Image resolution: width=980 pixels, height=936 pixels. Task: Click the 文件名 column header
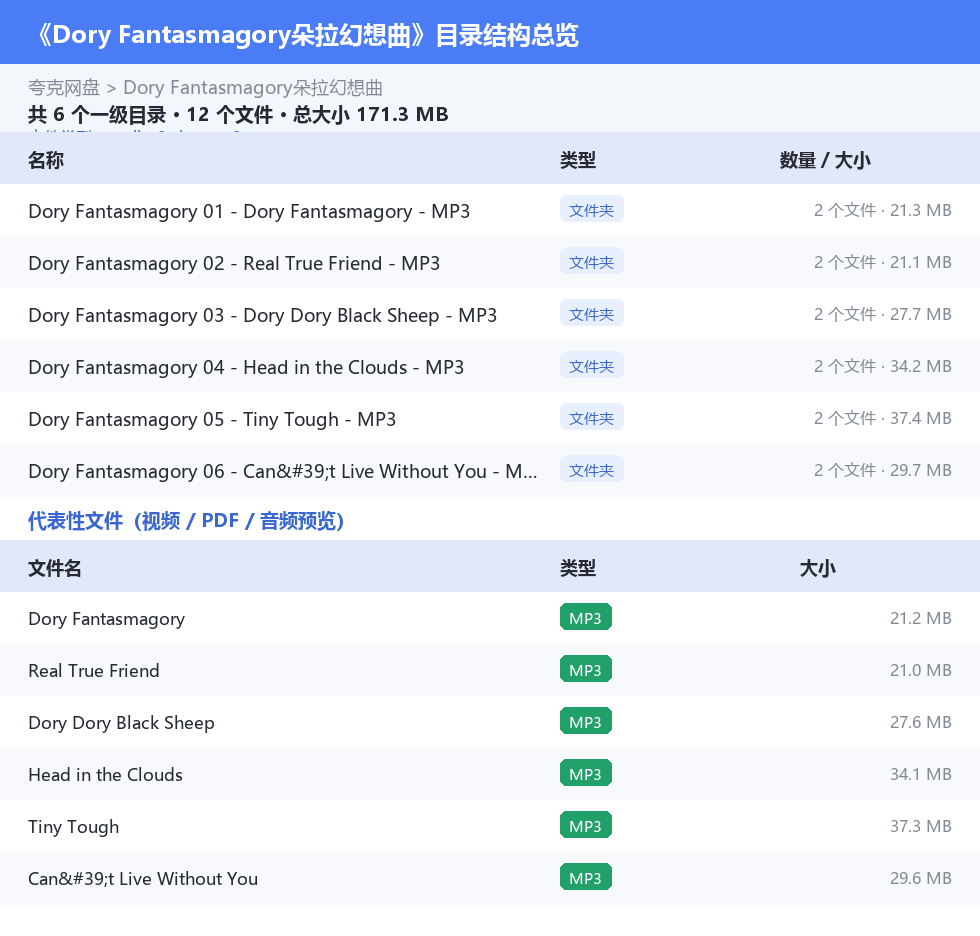tap(54, 568)
